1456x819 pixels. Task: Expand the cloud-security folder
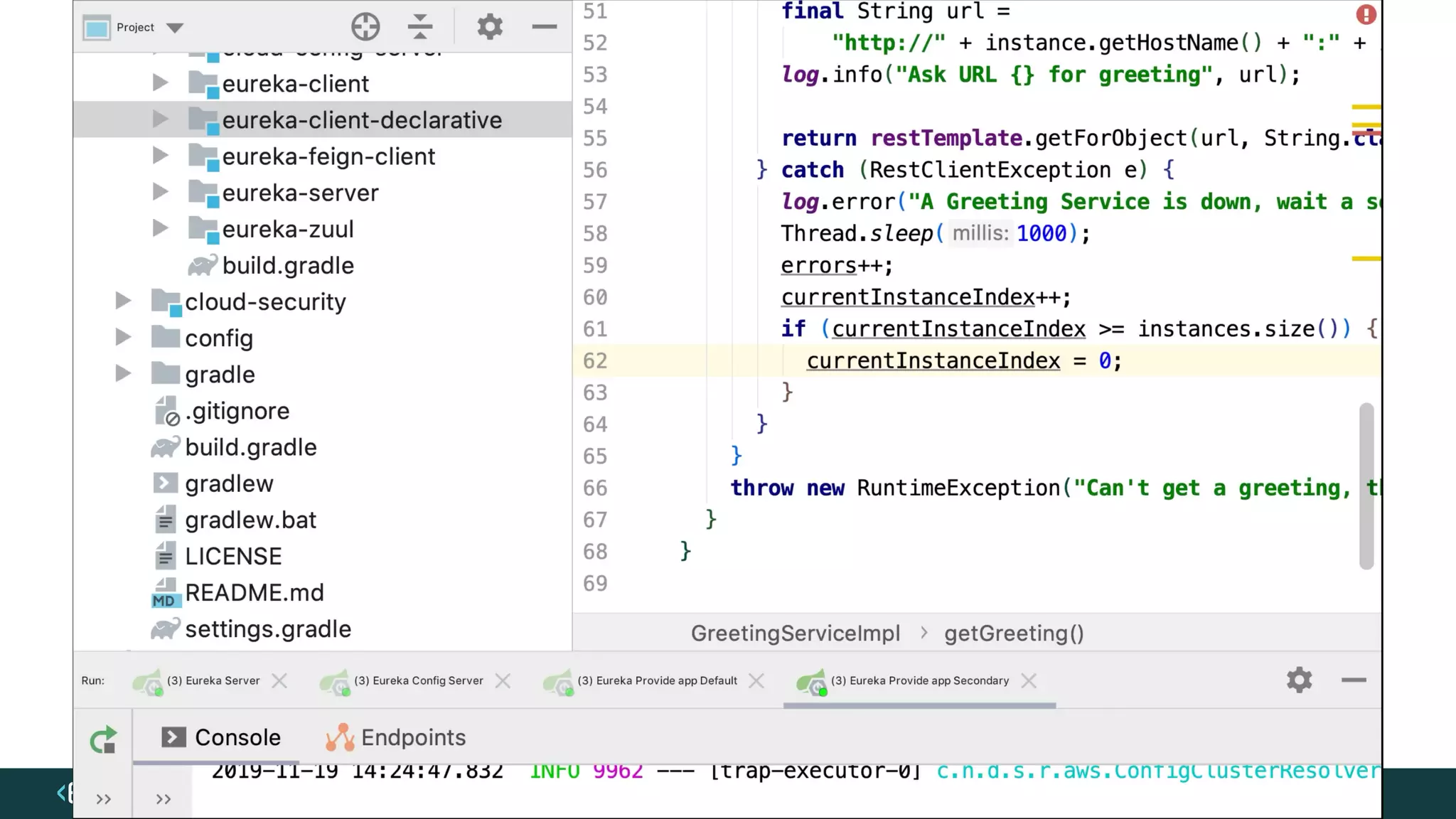coord(124,301)
